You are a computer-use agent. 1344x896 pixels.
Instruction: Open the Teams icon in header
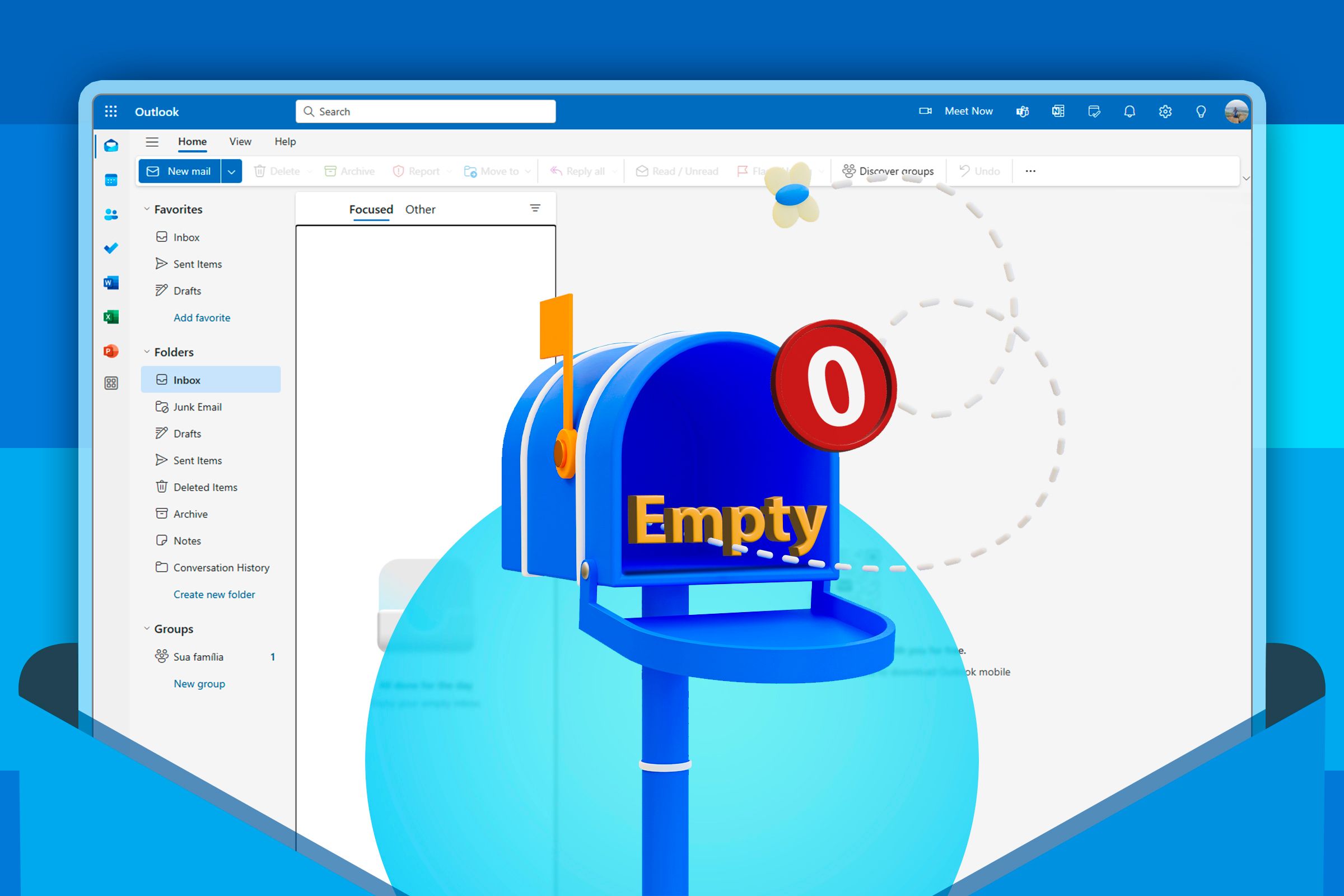[1023, 111]
